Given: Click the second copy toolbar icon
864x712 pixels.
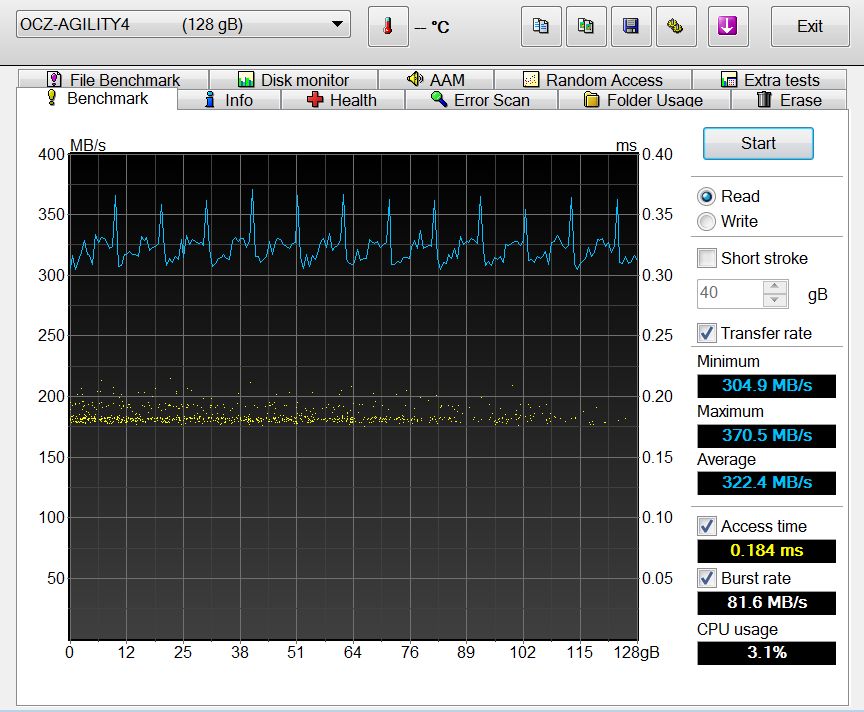Looking at the screenshot, I should [x=586, y=27].
